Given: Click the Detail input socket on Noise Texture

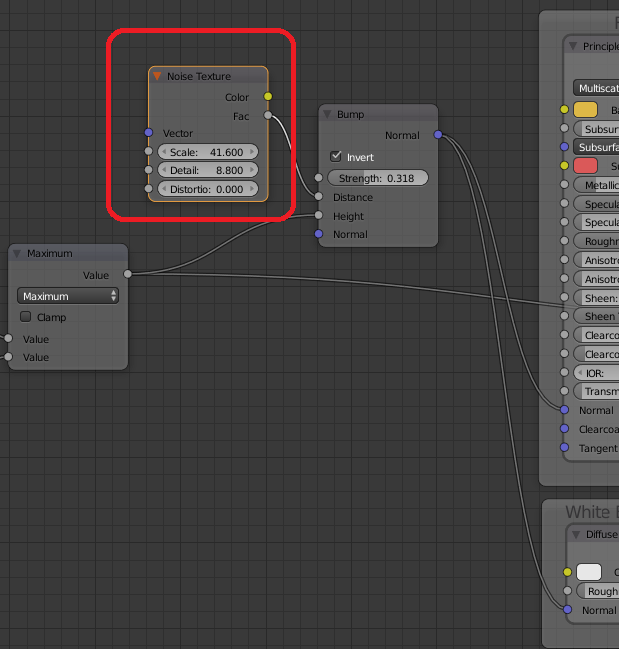Looking at the screenshot, I should tap(149, 170).
